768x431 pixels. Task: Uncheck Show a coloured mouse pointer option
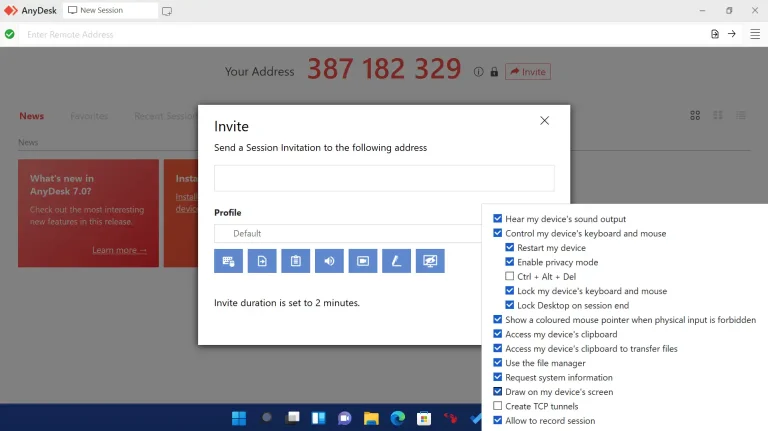498,319
